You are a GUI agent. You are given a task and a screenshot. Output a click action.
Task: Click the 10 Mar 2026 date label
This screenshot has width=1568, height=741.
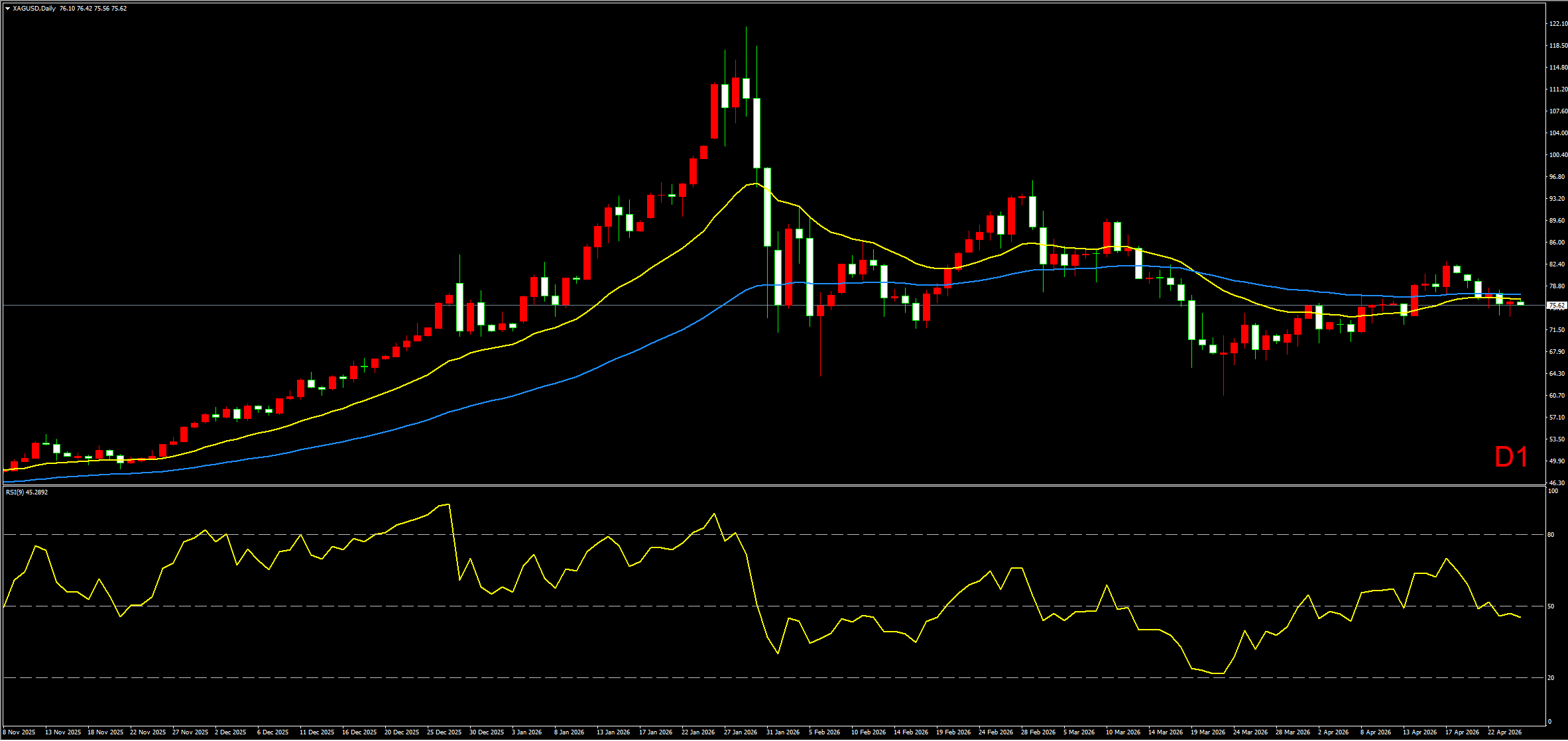[1123, 732]
